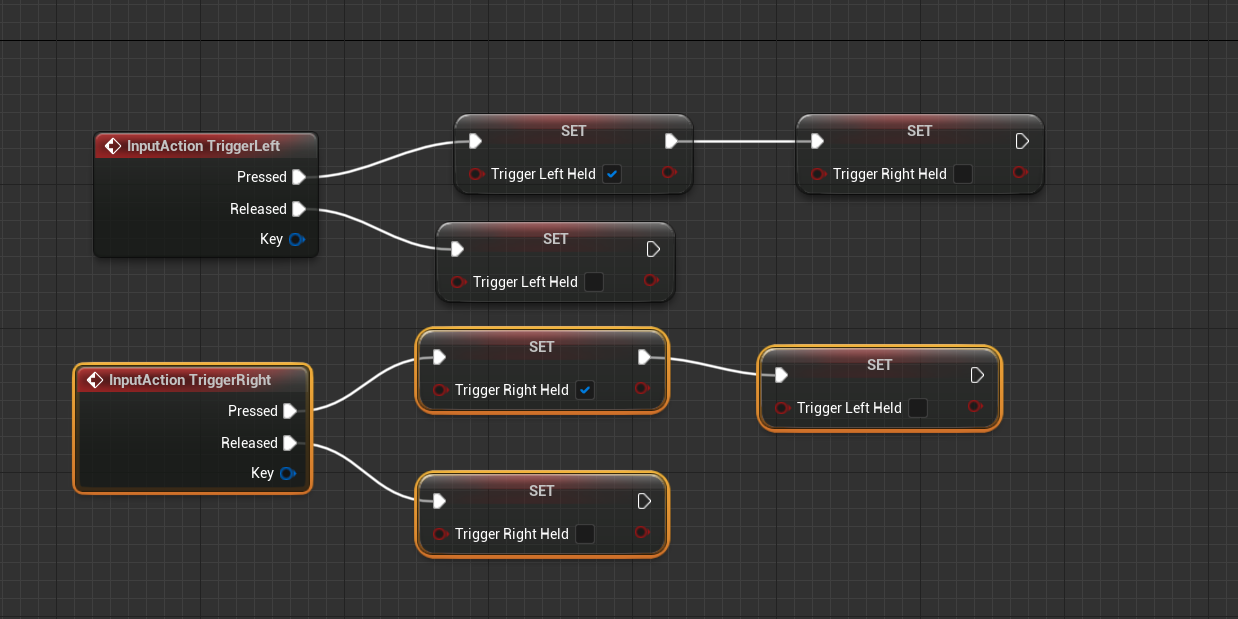Image resolution: width=1238 pixels, height=619 pixels.
Task: Click SET title of checked Trigger Right Held node
Action: [x=542, y=347]
